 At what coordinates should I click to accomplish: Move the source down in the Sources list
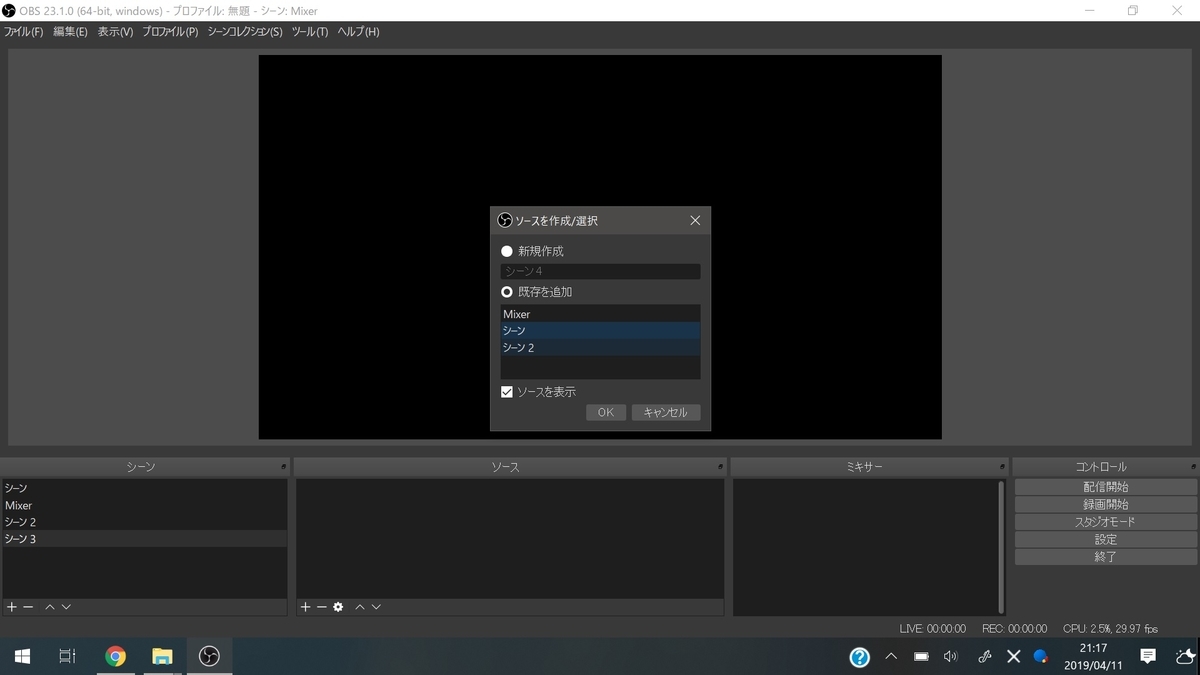pyautogui.click(x=376, y=607)
